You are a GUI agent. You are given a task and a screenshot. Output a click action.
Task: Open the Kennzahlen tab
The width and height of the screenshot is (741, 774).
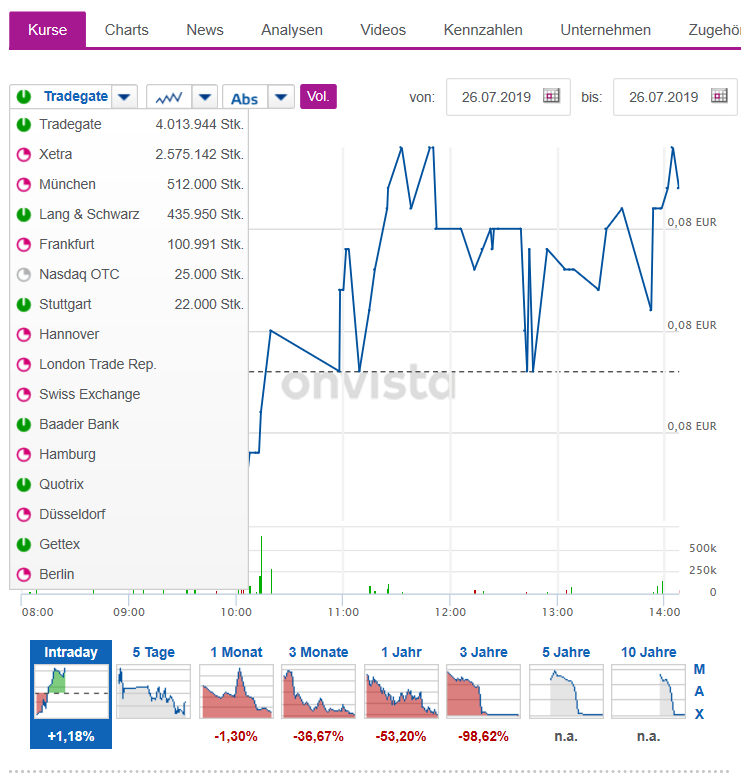tap(483, 30)
